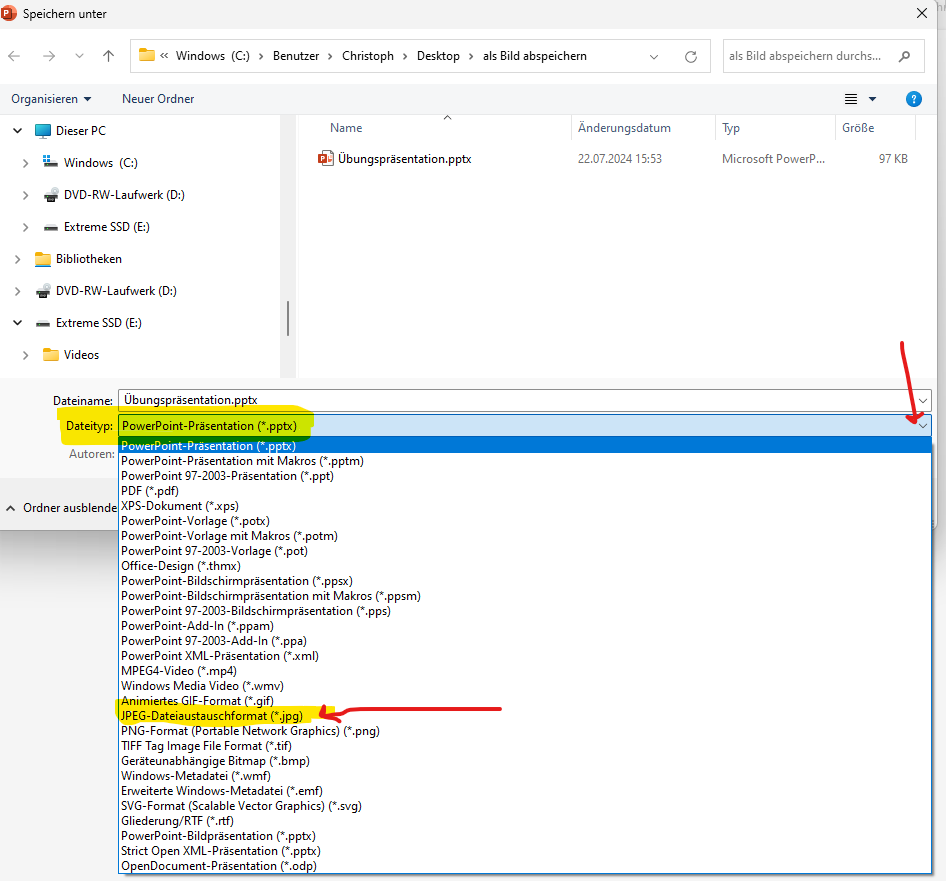Expand the Bibliotheken tree node
The image size is (946, 881).
coord(17,259)
